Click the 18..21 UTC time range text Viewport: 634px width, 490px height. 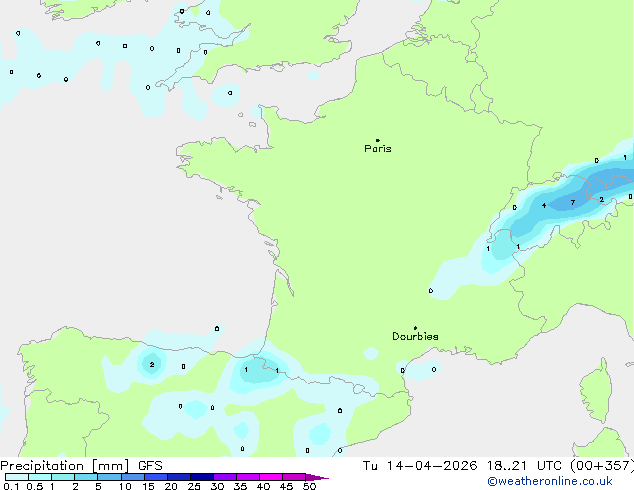pos(524,466)
